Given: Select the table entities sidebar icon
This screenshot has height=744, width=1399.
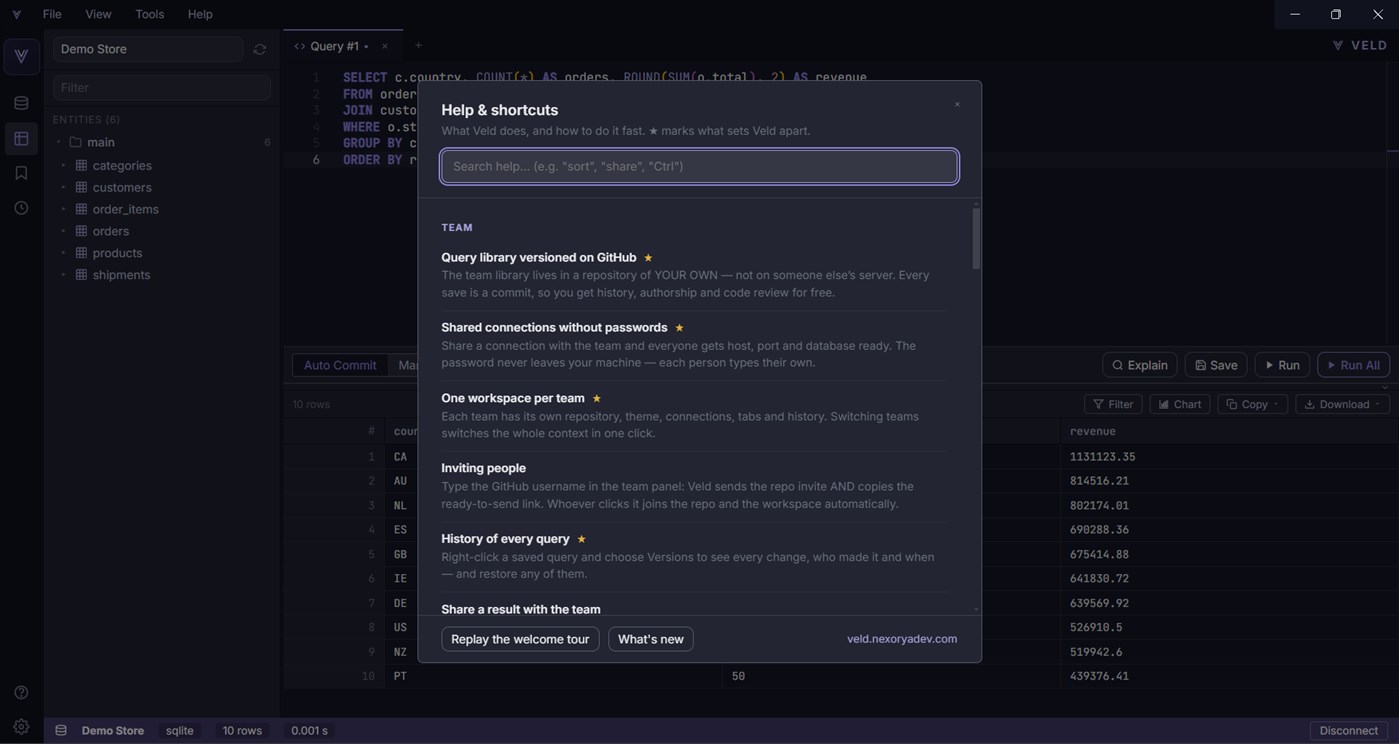Looking at the screenshot, I should pyautogui.click(x=21, y=138).
